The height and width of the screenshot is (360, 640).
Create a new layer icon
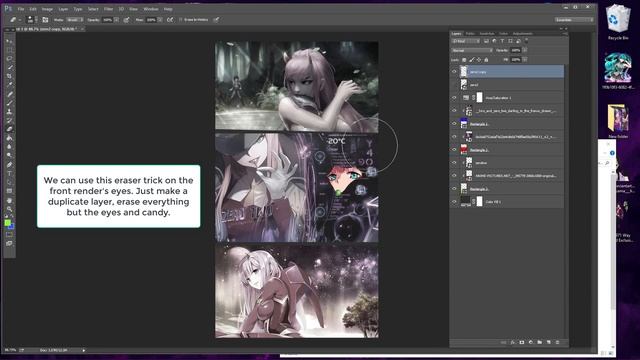549,342
